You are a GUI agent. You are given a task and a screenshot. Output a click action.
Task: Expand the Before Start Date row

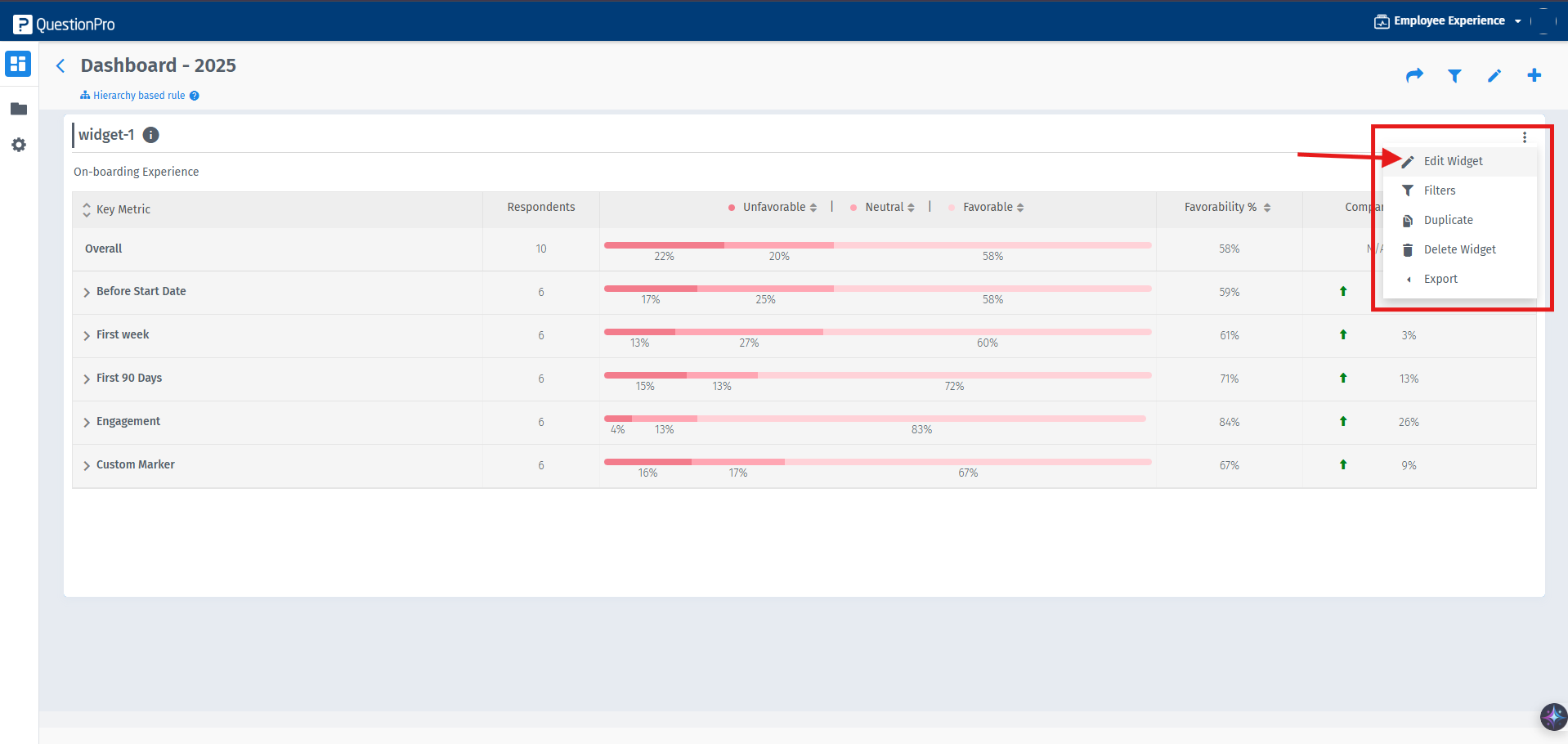87,292
